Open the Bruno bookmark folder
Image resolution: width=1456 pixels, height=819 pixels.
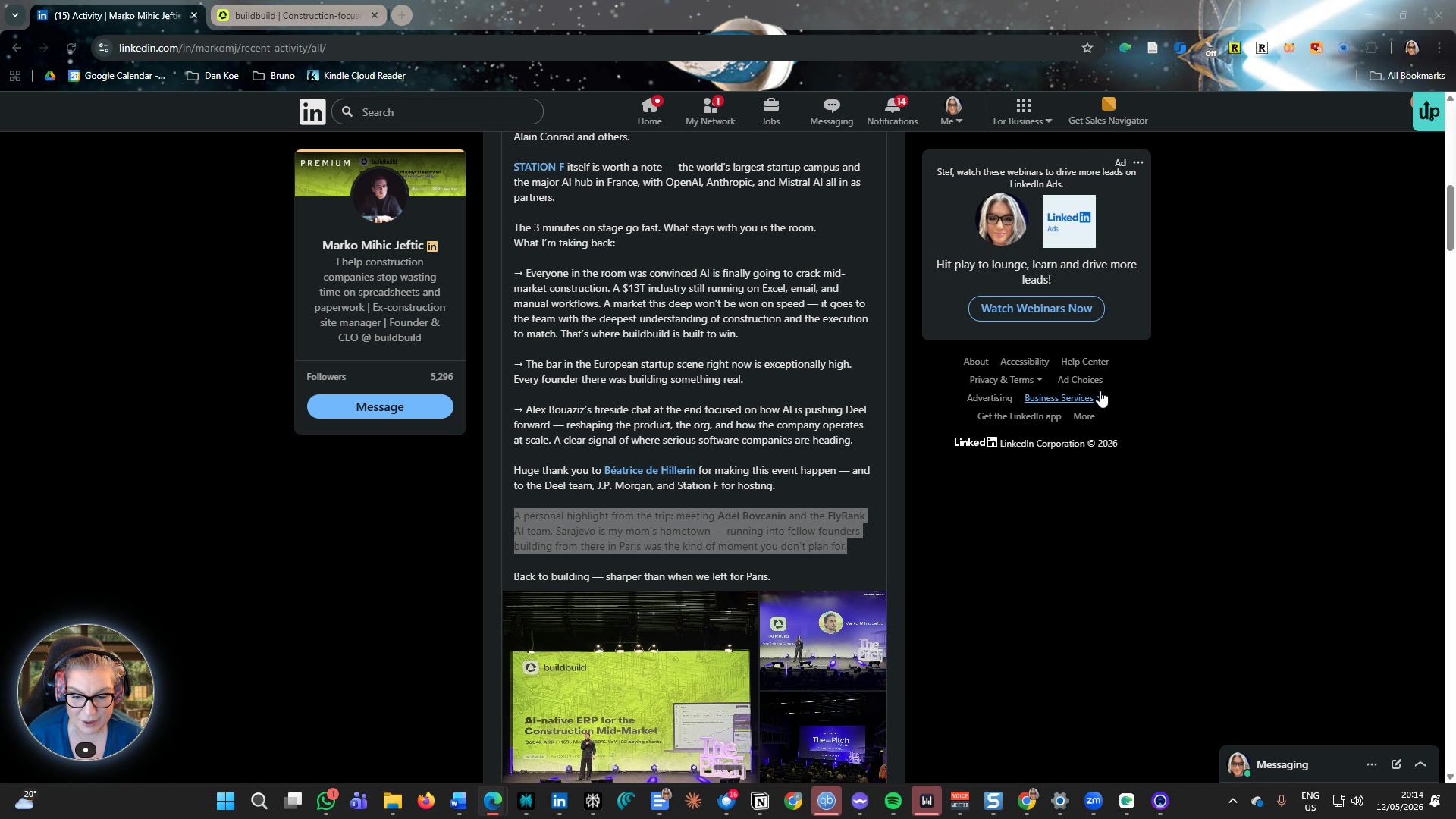coord(274,76)
